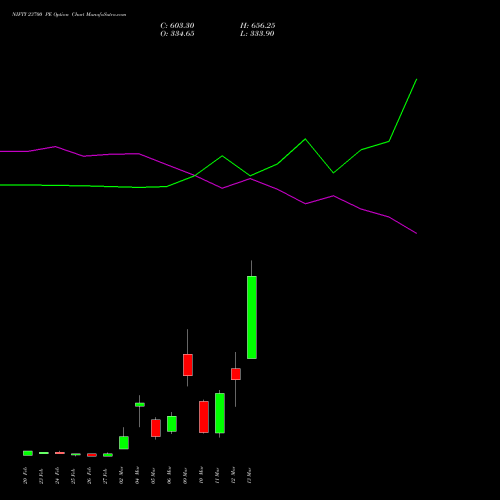Select the high value 'H: 656.25'
This screenshot has height=500, width=500.
click(258, 26)
